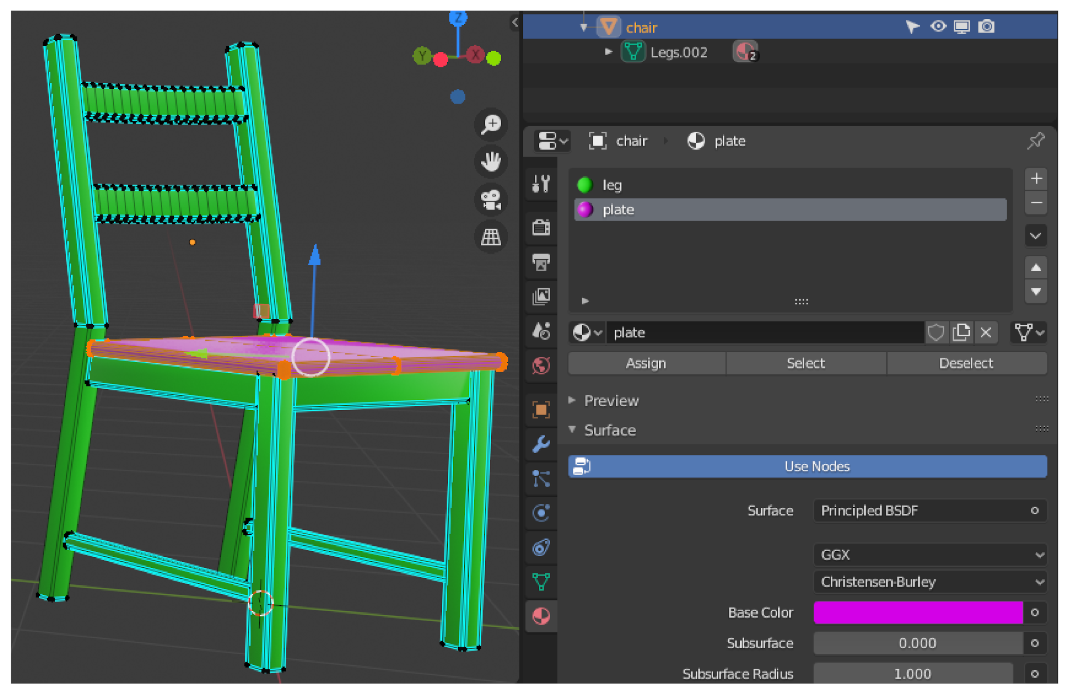1071x693 pixels.
Task: Hide chair in viewport via the eye icon
Action: (938, 27)
